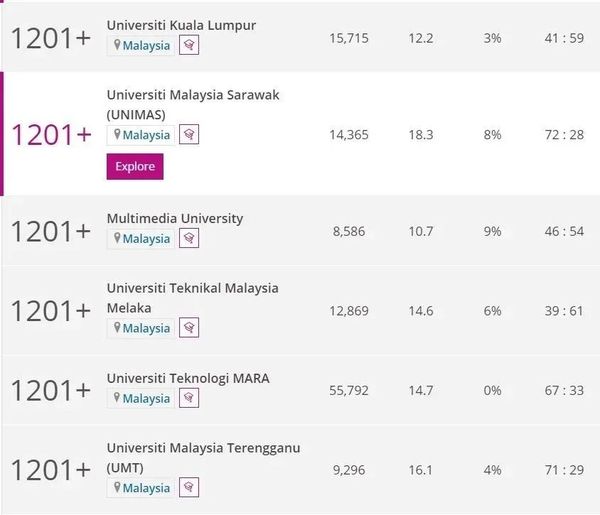The height and width of the screenshot is (515, 600).
Task: Click graduation cap icon for Universiti Kuala Lumpur
Action: tap(189, 46)
